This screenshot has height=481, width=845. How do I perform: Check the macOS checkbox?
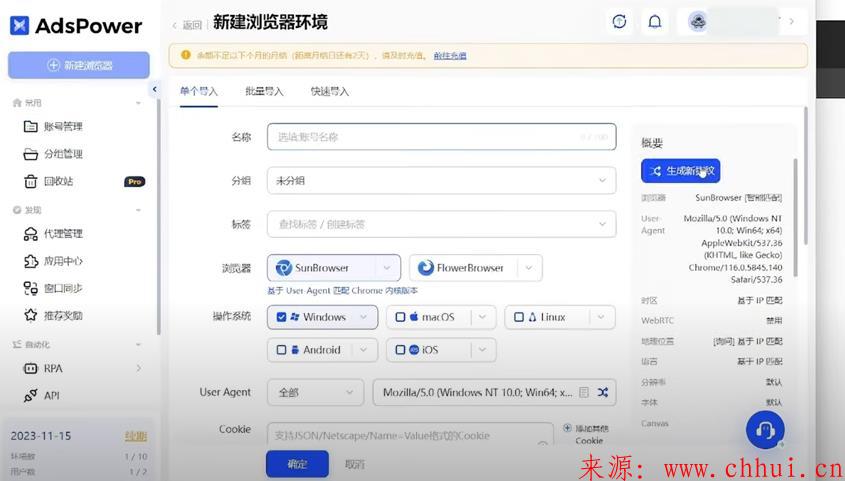400,317
